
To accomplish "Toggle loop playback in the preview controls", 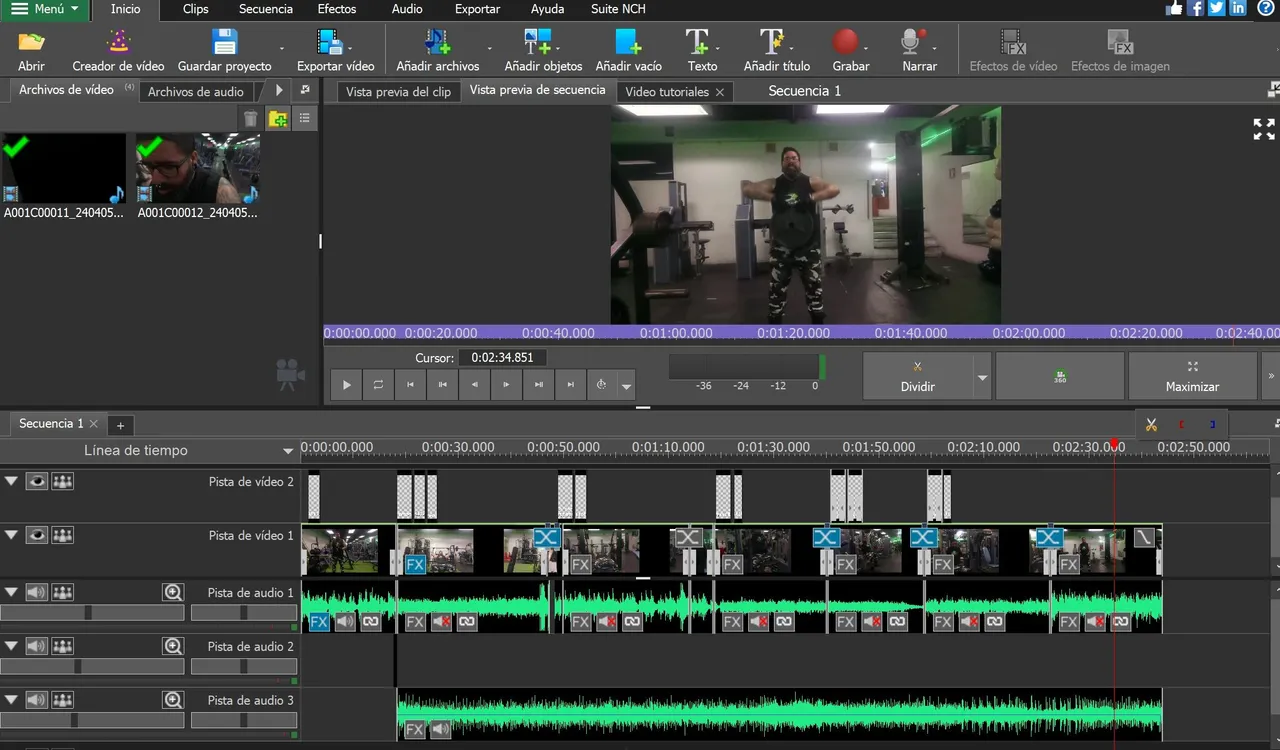I will click(x=378, y=384).
